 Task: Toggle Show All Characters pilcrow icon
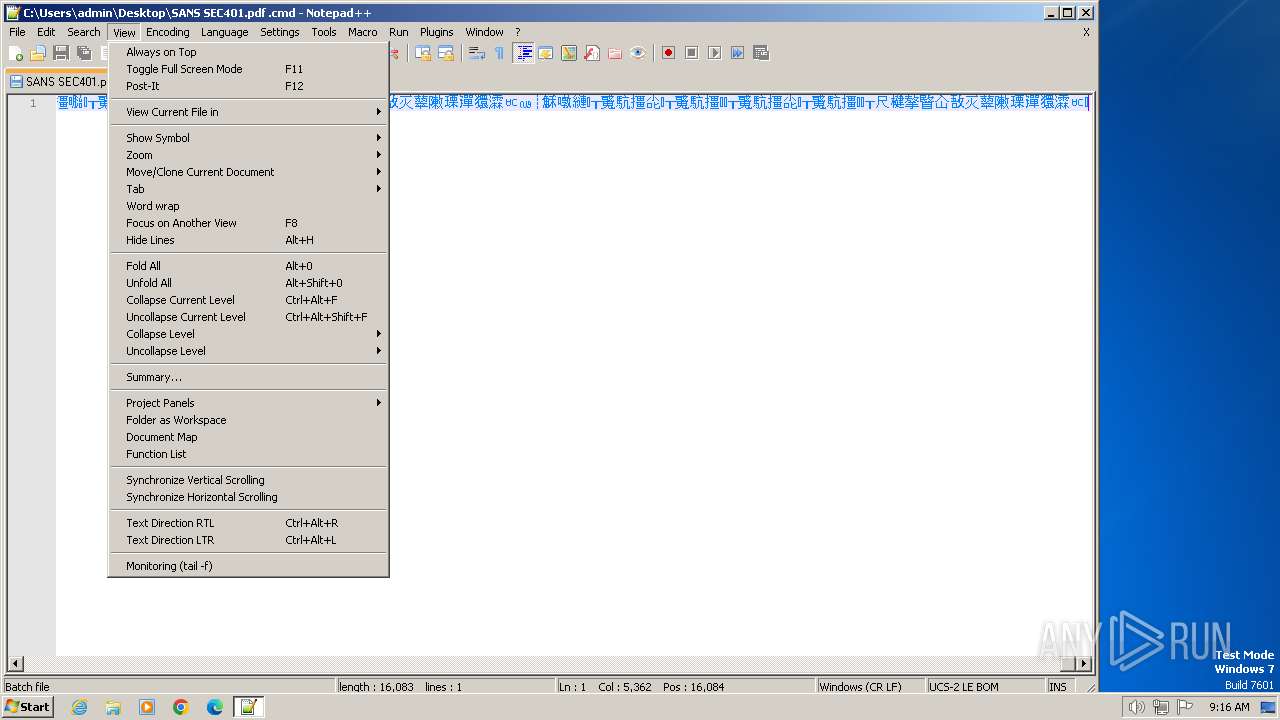499,53
